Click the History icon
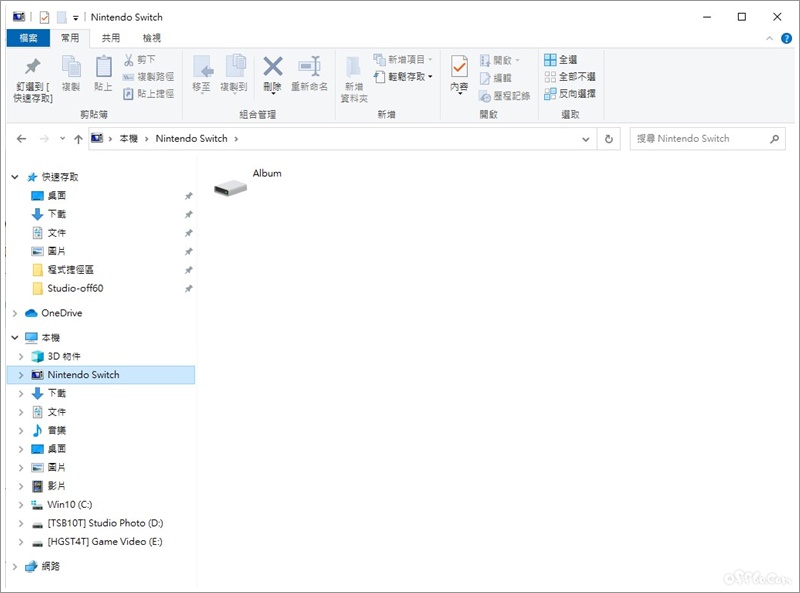Image resolution: width=800 pixels, height=593 pixels. click(x=485, y=96)
